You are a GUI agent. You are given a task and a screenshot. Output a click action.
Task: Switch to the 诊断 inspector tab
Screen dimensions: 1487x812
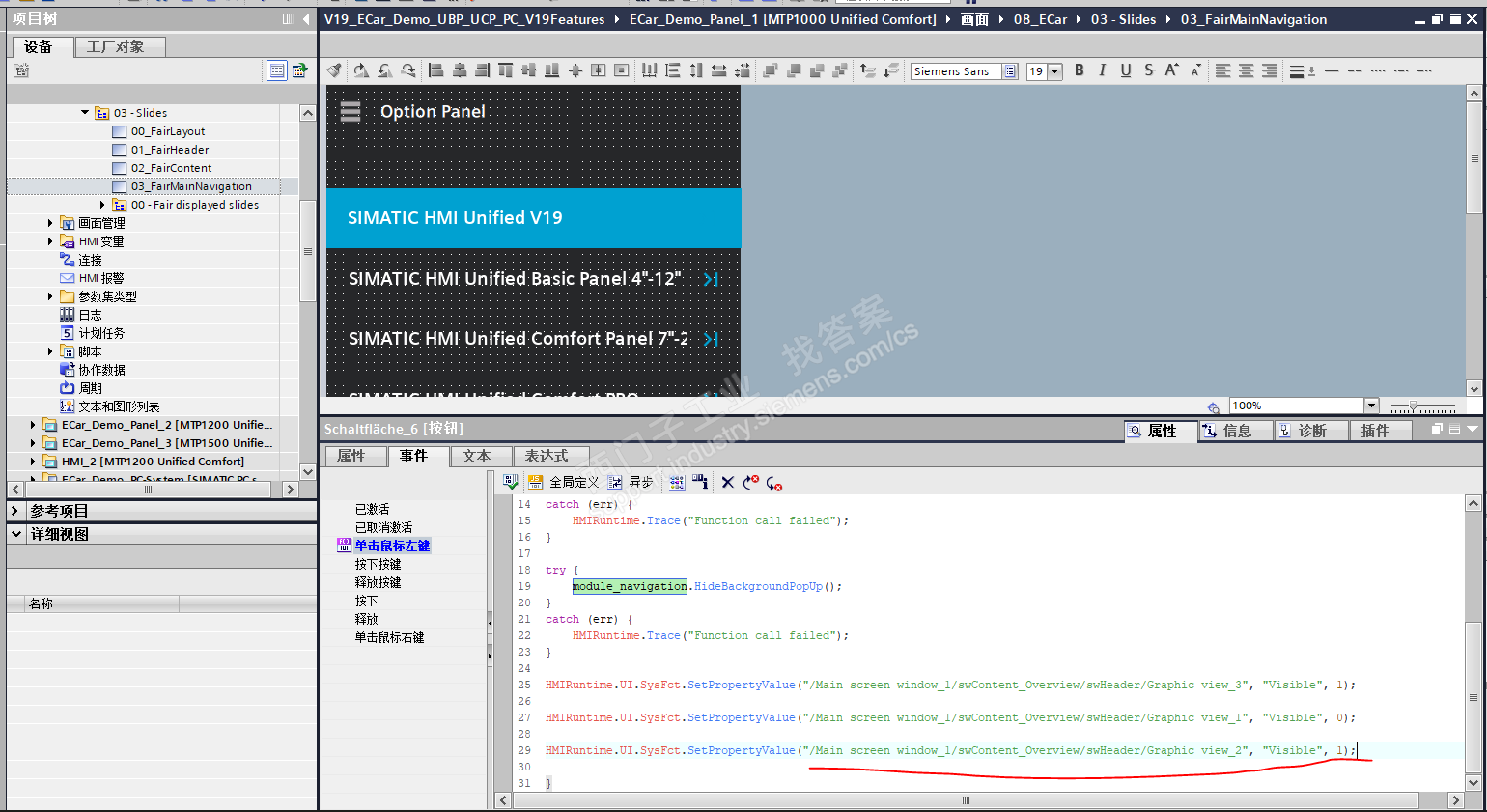click(1309, 431)
